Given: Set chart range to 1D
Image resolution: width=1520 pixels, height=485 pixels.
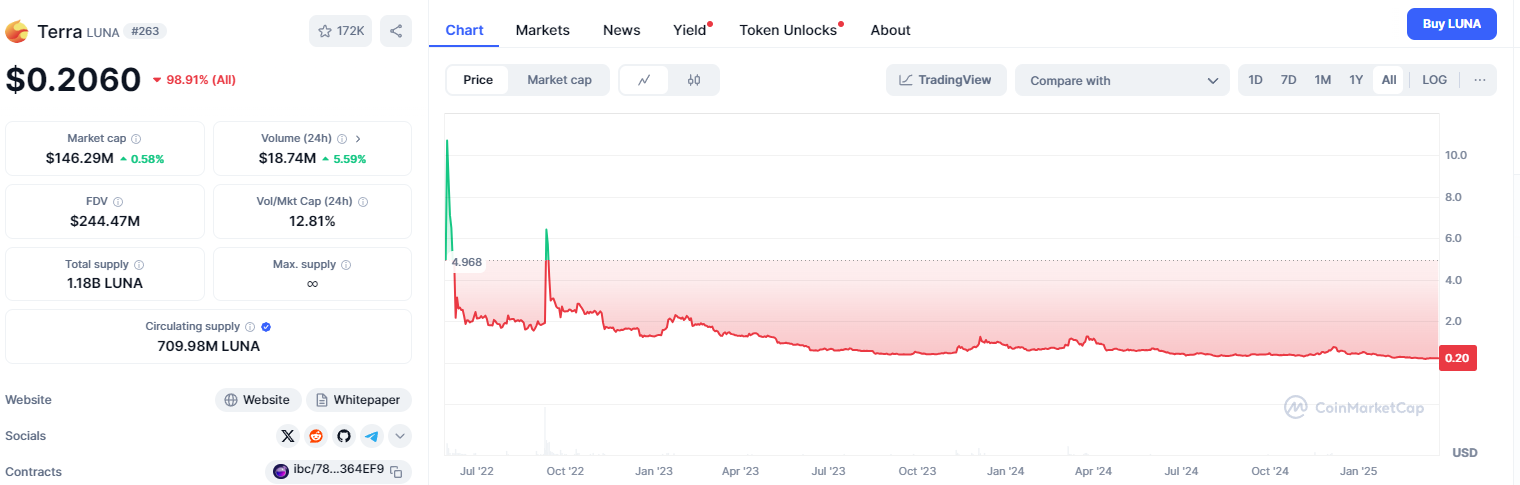Looking at the screenshot, I should [x=1256, y=80].
